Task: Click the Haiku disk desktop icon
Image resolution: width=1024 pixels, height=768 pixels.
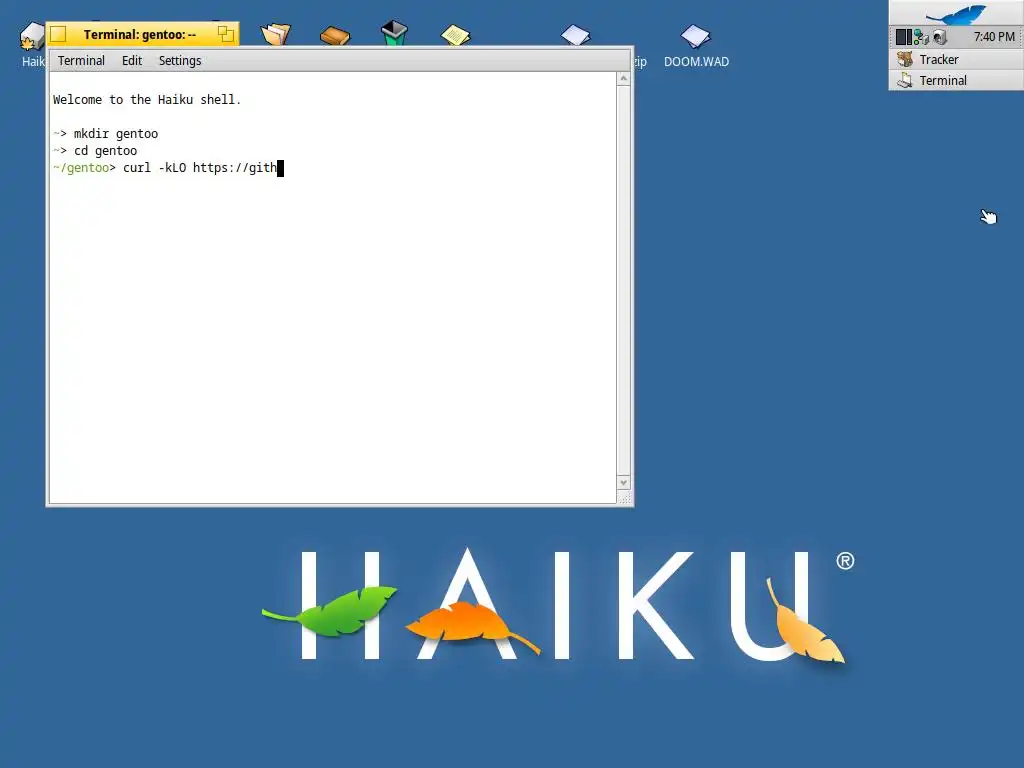Action: pos(31,37)
